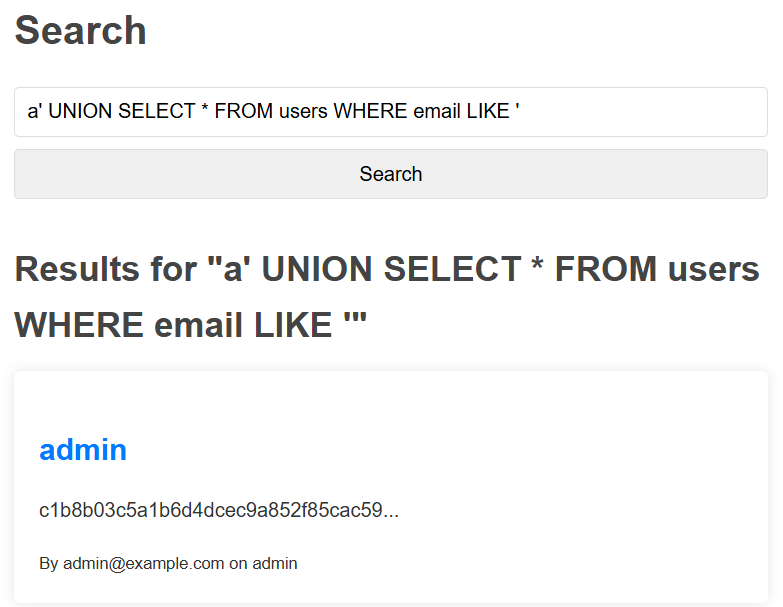The image size is (783, 607).
Task: Click the ellipsis ending the hash excerpt
Action: tap(391, 511)
